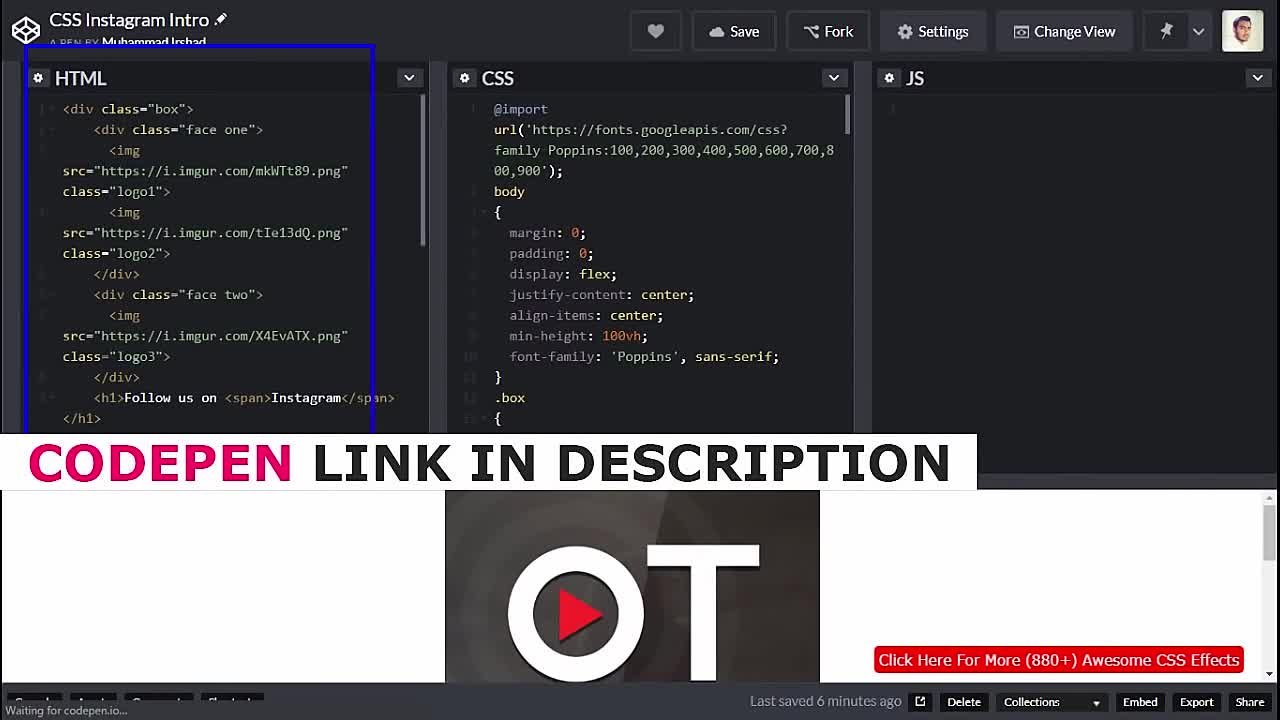Click the HTML editor vertical scrollbar
1280x720 pixels.
423,170
